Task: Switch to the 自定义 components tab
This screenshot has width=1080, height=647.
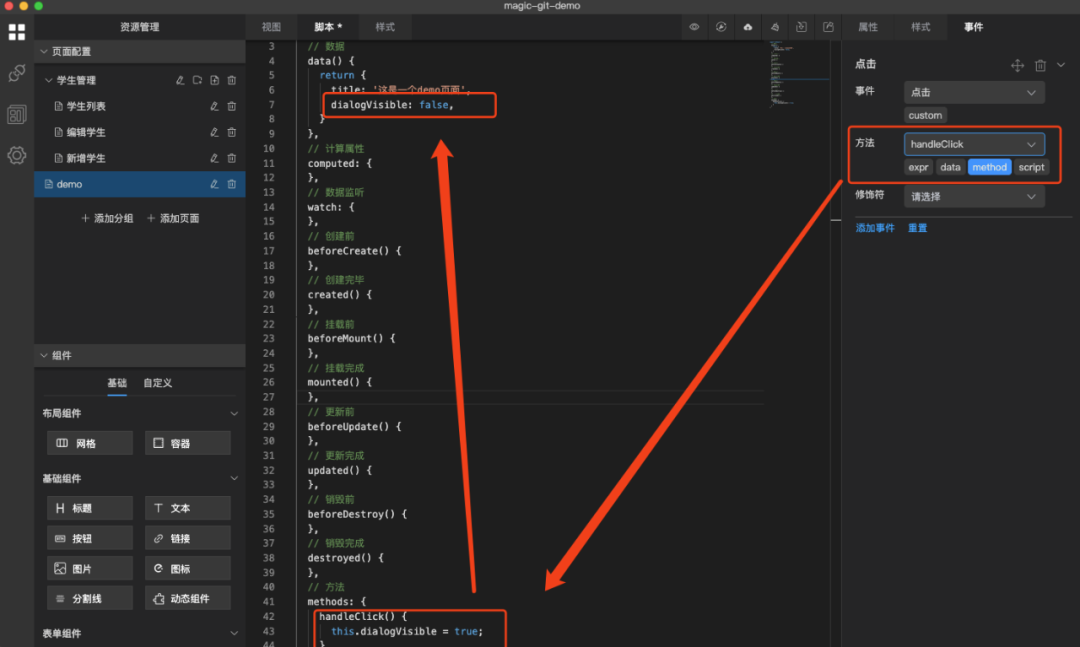Action: click(x=158, y=383)
